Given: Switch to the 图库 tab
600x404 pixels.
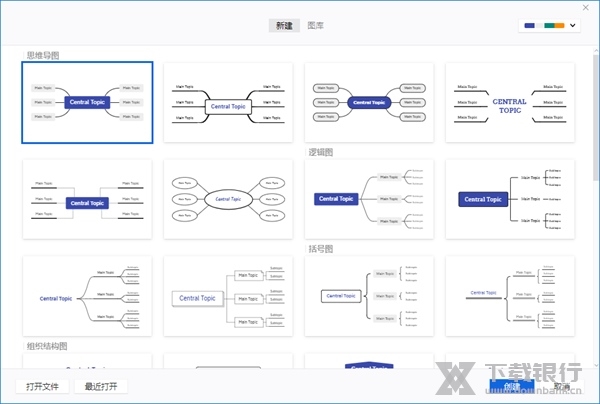Looking at the screenshot, I should point(316,25).
